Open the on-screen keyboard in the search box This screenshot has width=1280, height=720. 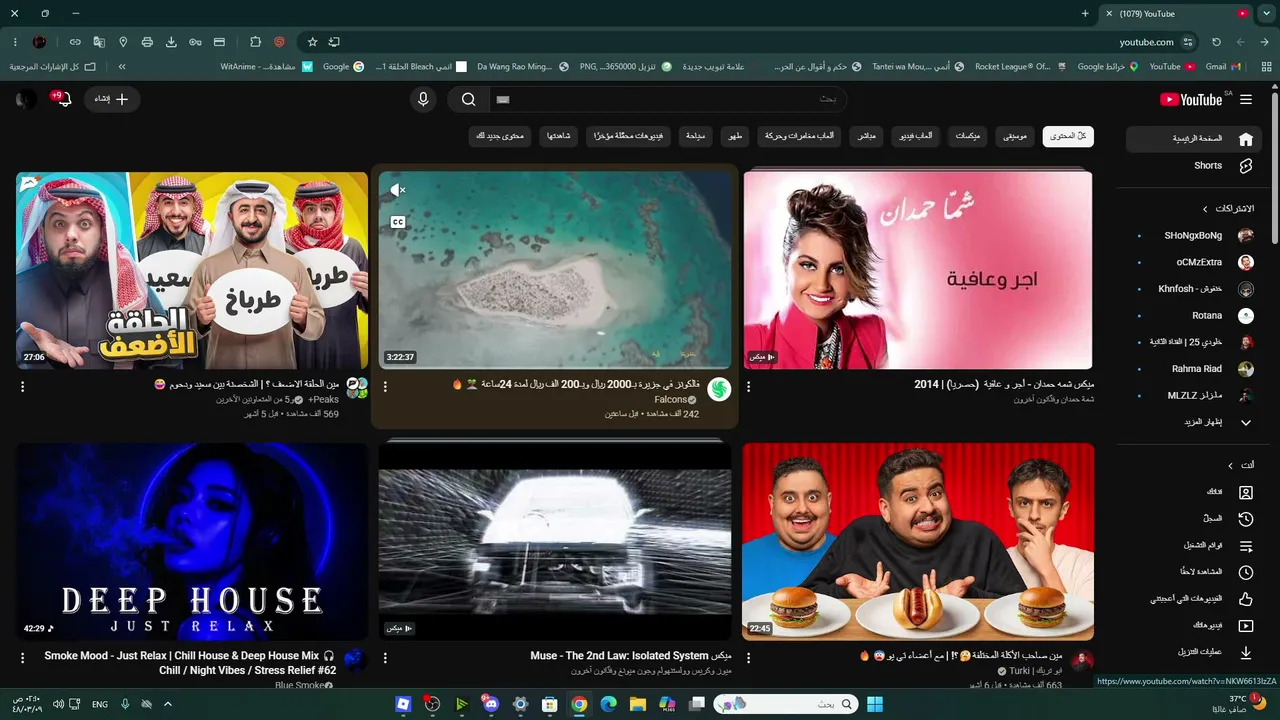[503, 99]
